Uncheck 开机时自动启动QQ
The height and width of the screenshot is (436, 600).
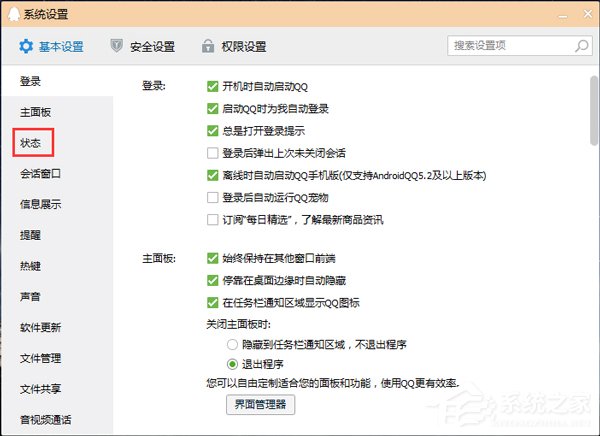[x=212, y=87]
